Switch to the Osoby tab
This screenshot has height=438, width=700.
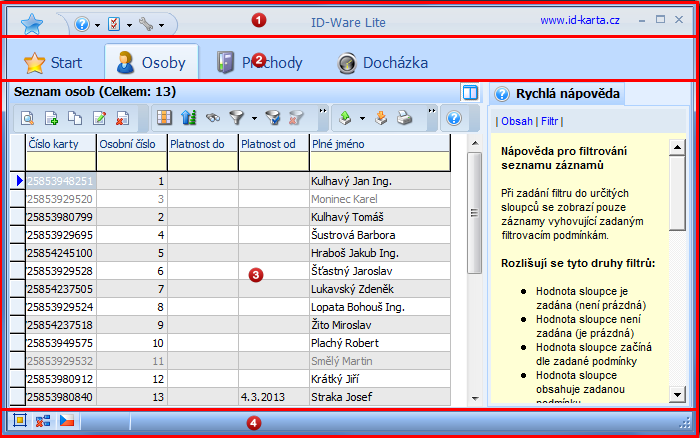[151, 62]
